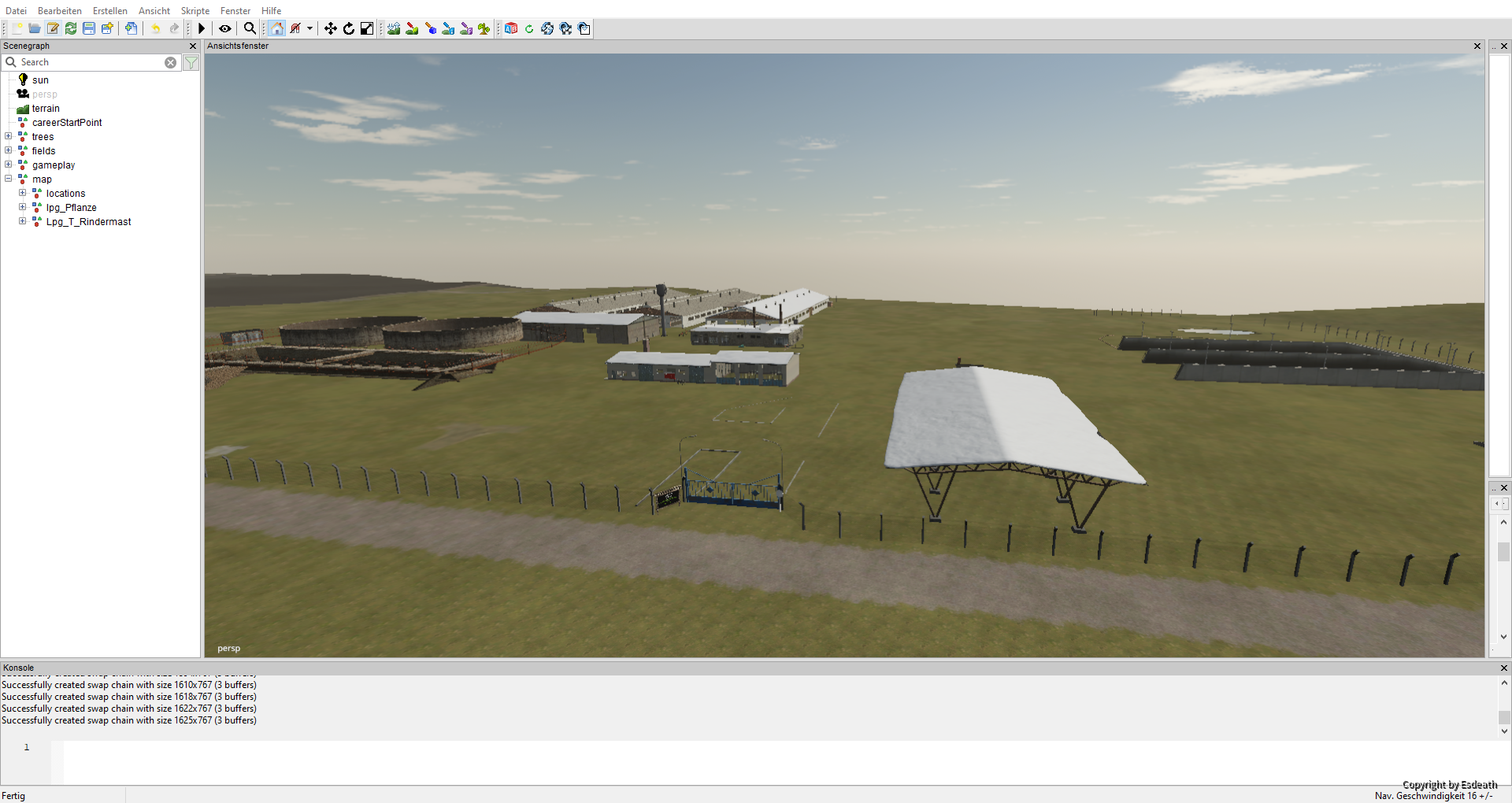Image resolution: width=1512 pixels, height=803 pixels.
Task: Activate terrain detail texture paint mode
Action: coord(412,28)
